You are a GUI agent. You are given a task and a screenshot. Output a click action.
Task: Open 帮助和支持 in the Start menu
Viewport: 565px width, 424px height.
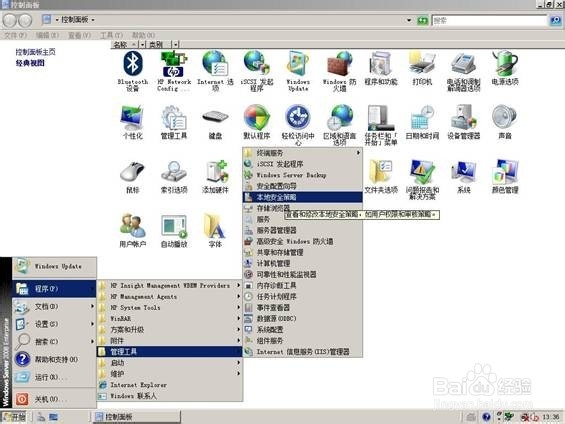(x=54, y=359)
